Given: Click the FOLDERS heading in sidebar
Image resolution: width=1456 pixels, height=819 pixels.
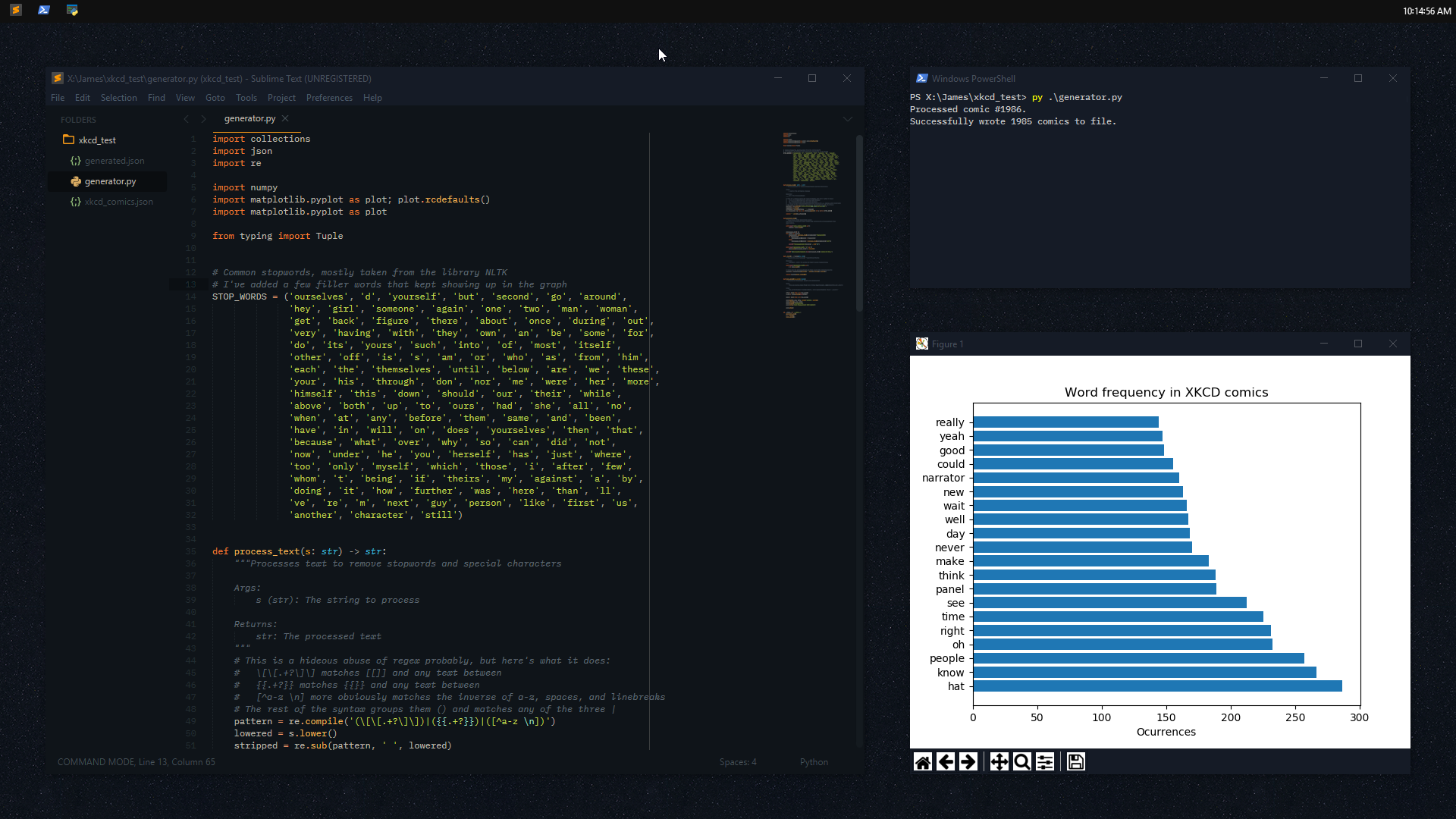Looking at the screenshot, I should click(78, 120).
